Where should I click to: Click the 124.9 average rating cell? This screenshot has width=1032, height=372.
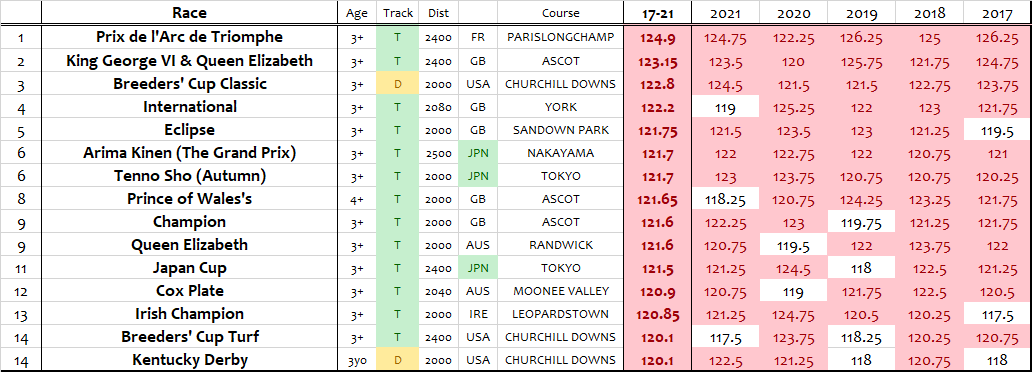point(658,38)
